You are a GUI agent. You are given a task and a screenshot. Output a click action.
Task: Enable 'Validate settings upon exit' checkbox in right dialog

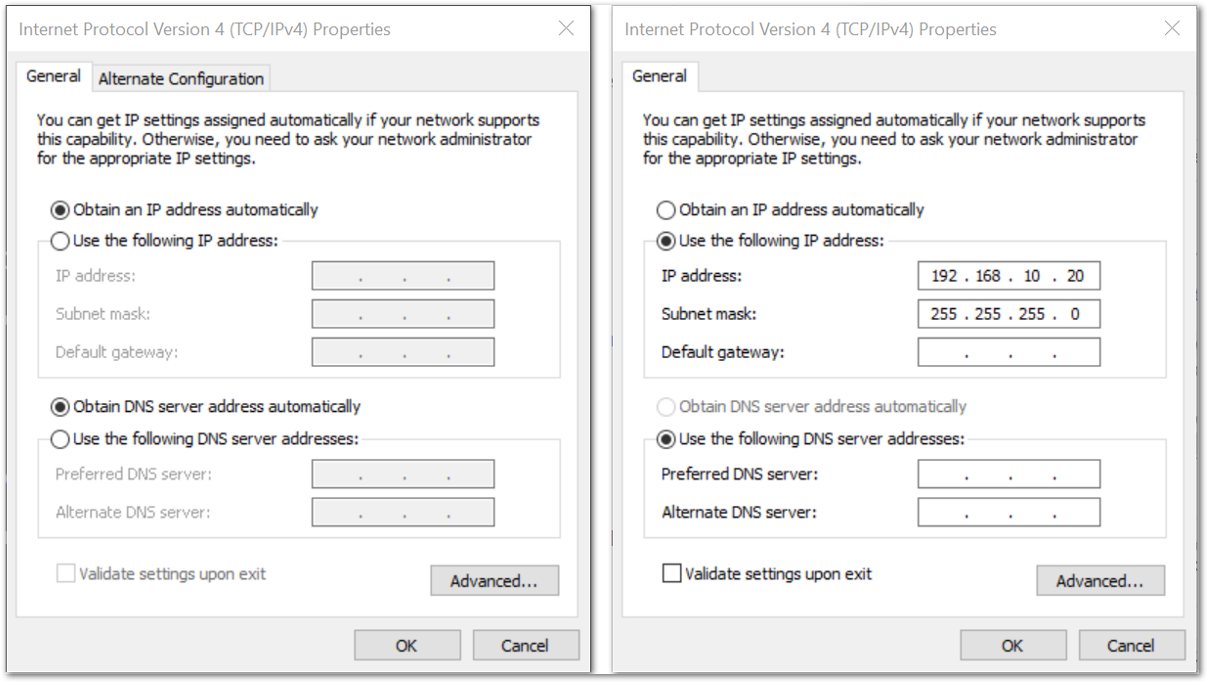(768, 574)
